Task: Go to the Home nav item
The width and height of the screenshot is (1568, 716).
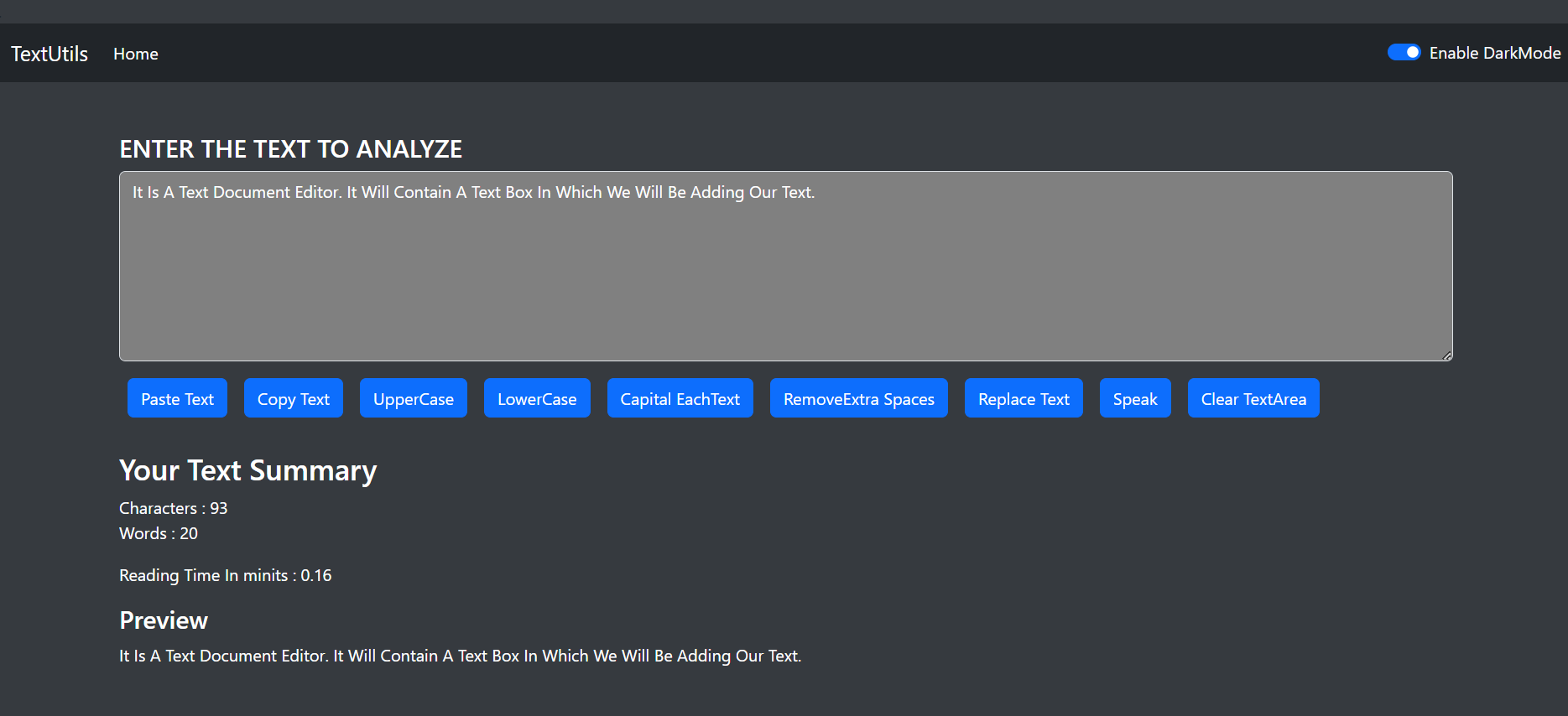Action: point(136,54)
